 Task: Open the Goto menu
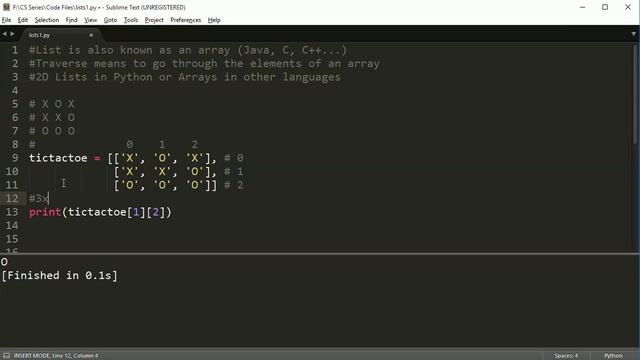pos(110,20)
